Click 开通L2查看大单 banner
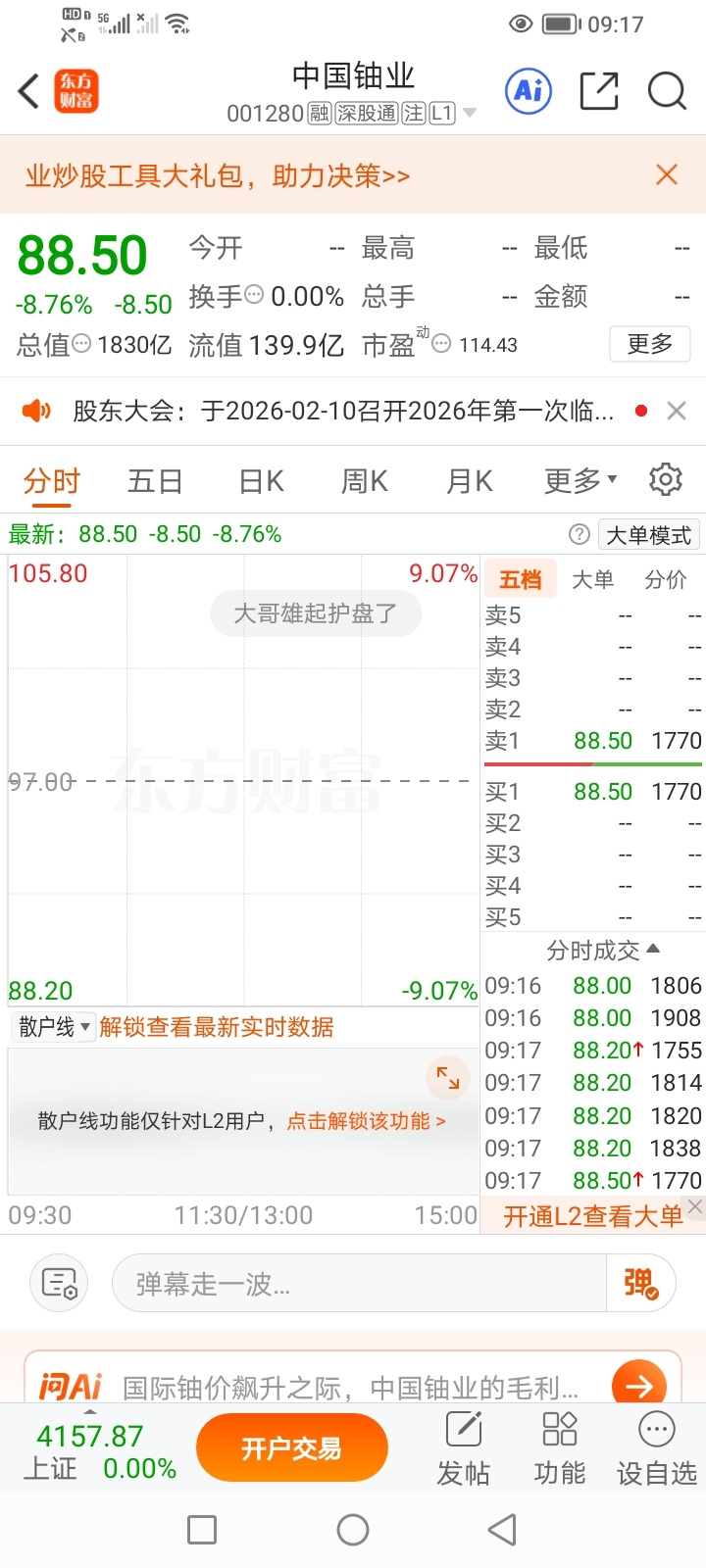 (x=593, y=1216)
